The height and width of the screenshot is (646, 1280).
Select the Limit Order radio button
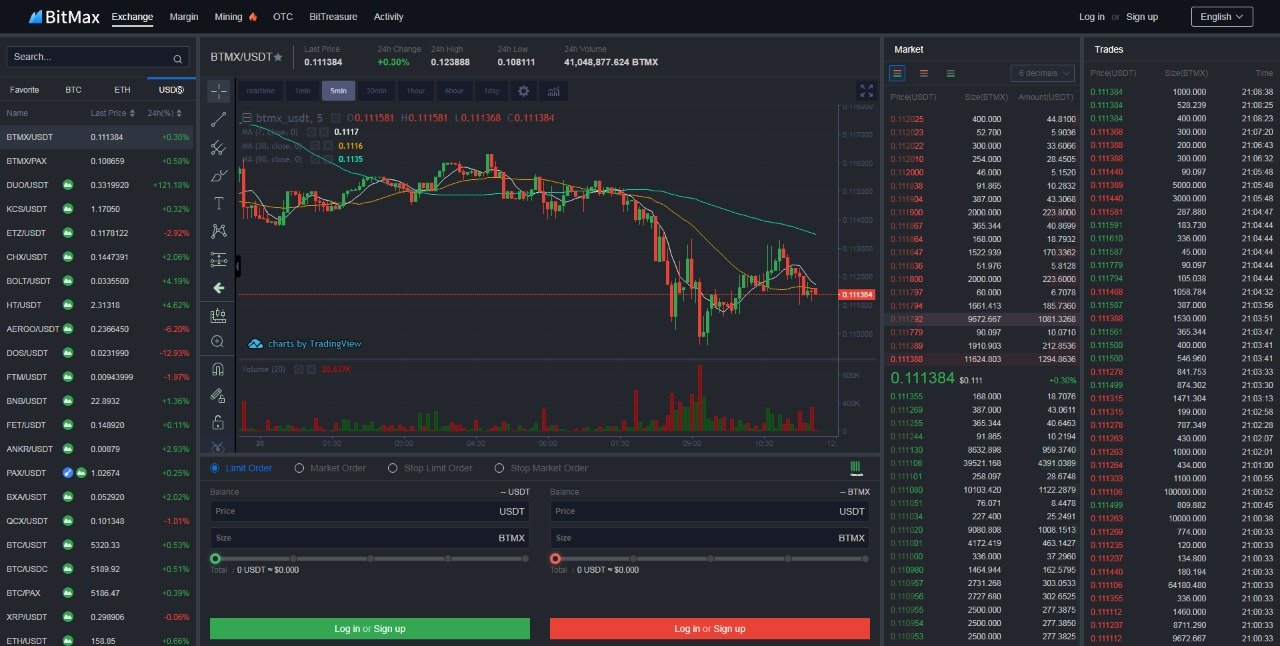(215, 468)
